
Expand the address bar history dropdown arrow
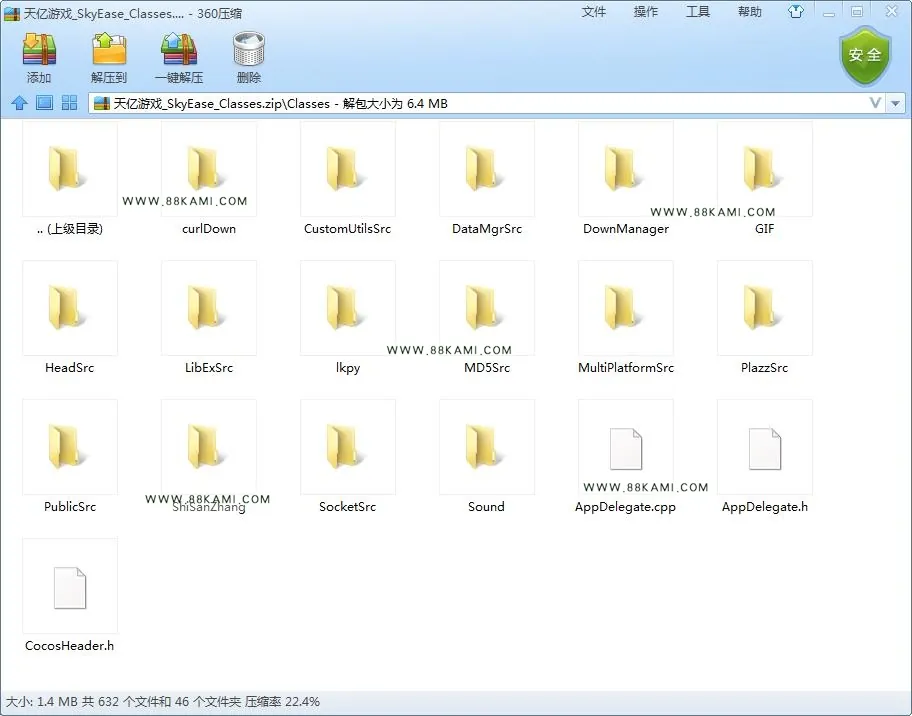coord(896,104)
